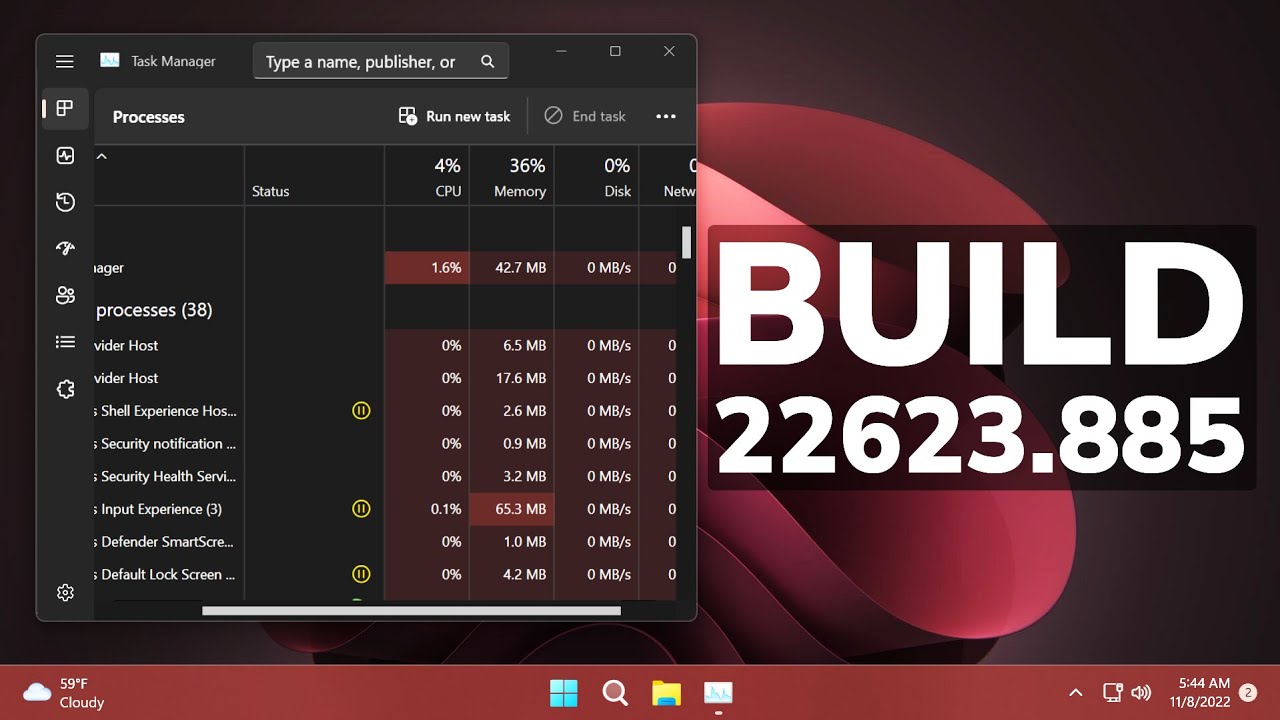Select the Defender SmartScreen process row

coord(386,542)
